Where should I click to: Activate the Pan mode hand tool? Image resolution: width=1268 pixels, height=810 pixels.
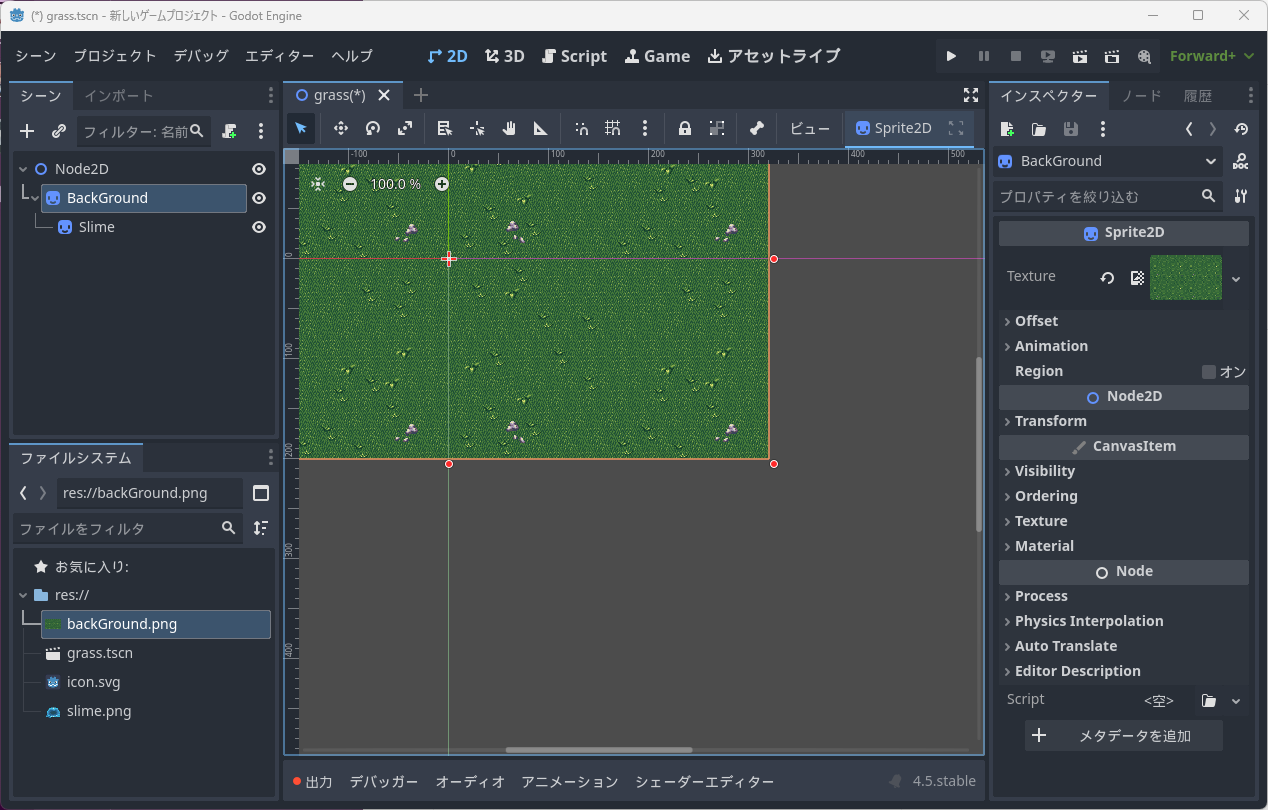[x=509, y=128]
